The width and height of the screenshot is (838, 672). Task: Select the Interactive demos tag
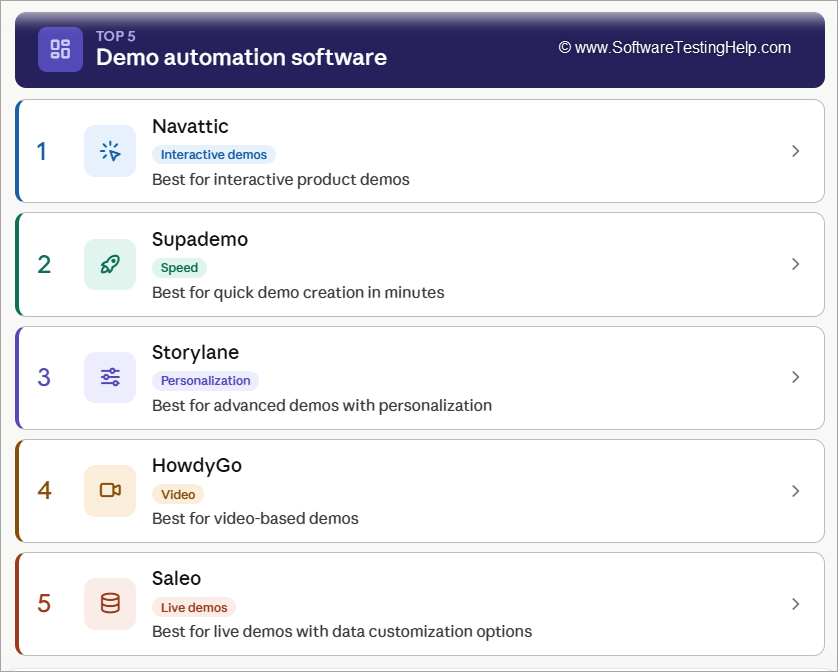214,155
